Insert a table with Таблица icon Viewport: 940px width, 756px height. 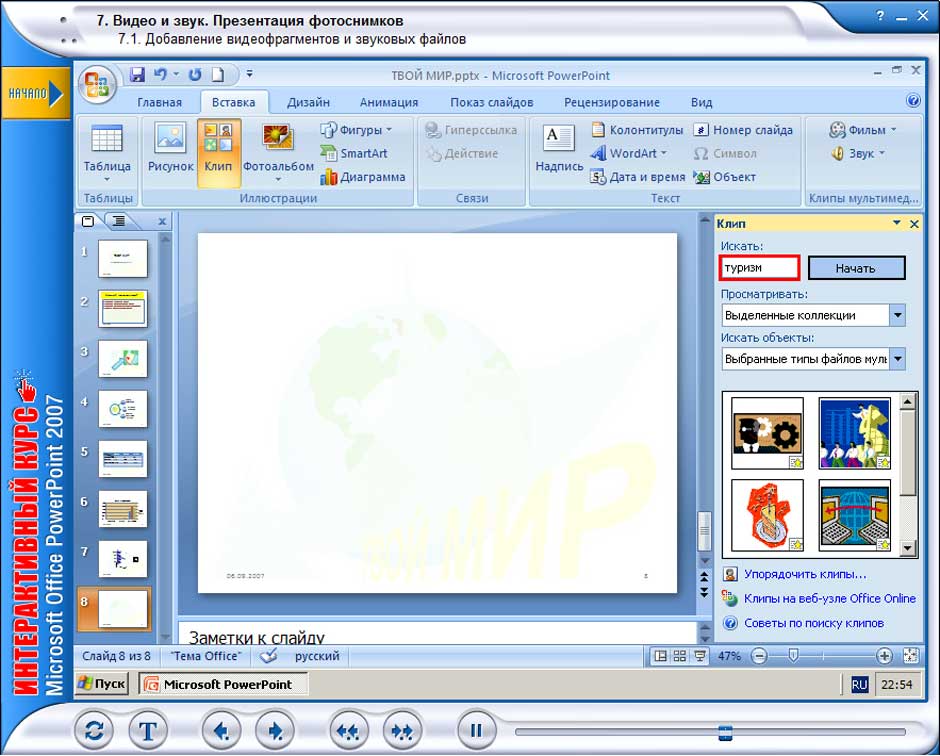(107, 150)
